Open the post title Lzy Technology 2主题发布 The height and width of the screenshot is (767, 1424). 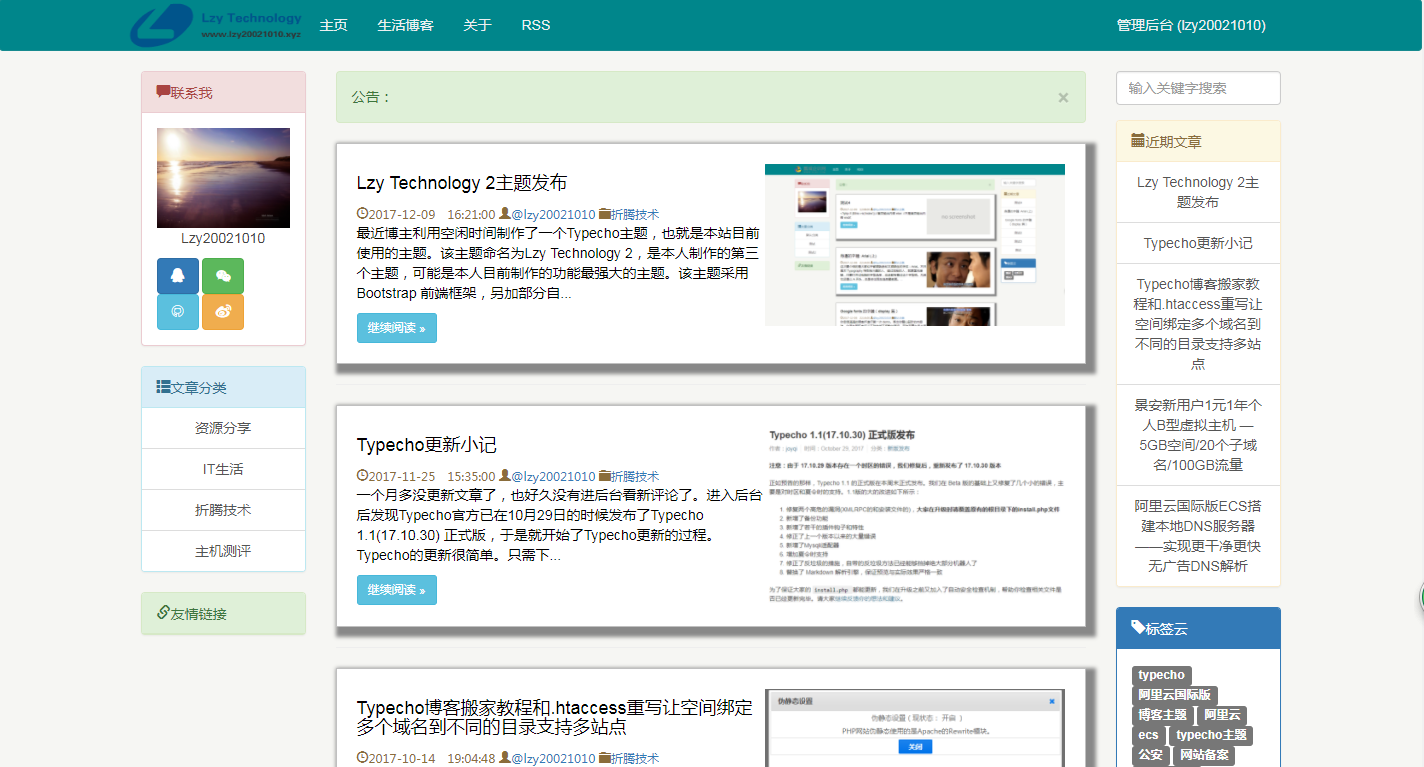pyautogui.click(x=462, y=183)
